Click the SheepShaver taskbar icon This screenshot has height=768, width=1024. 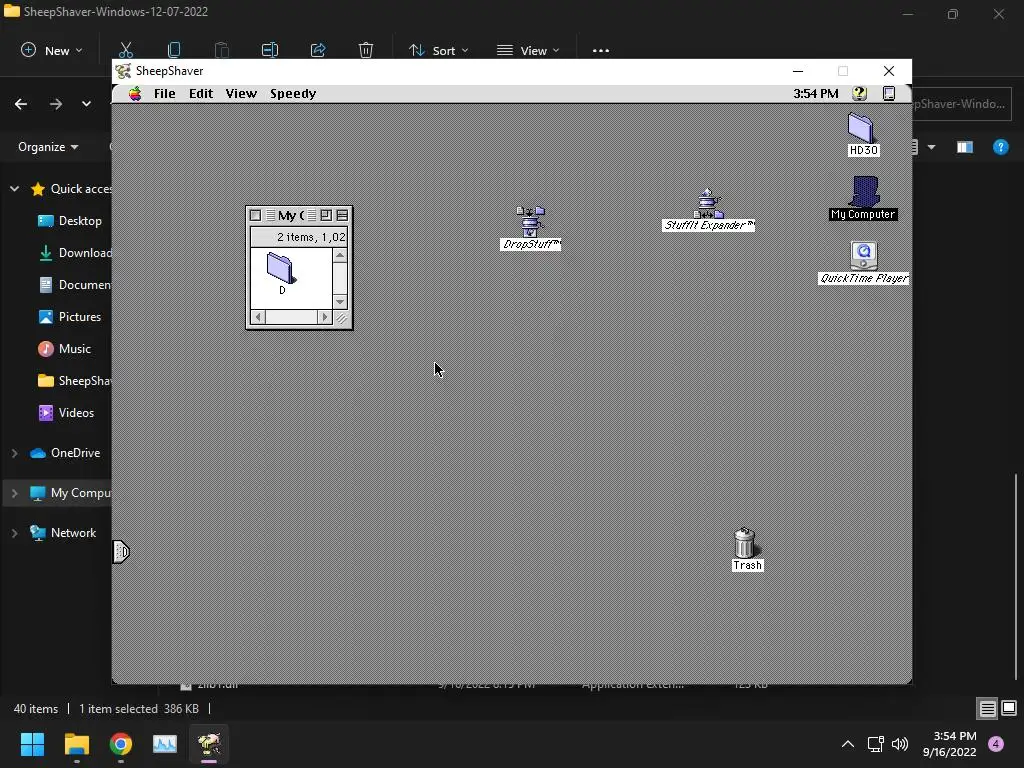click(209, 744)
